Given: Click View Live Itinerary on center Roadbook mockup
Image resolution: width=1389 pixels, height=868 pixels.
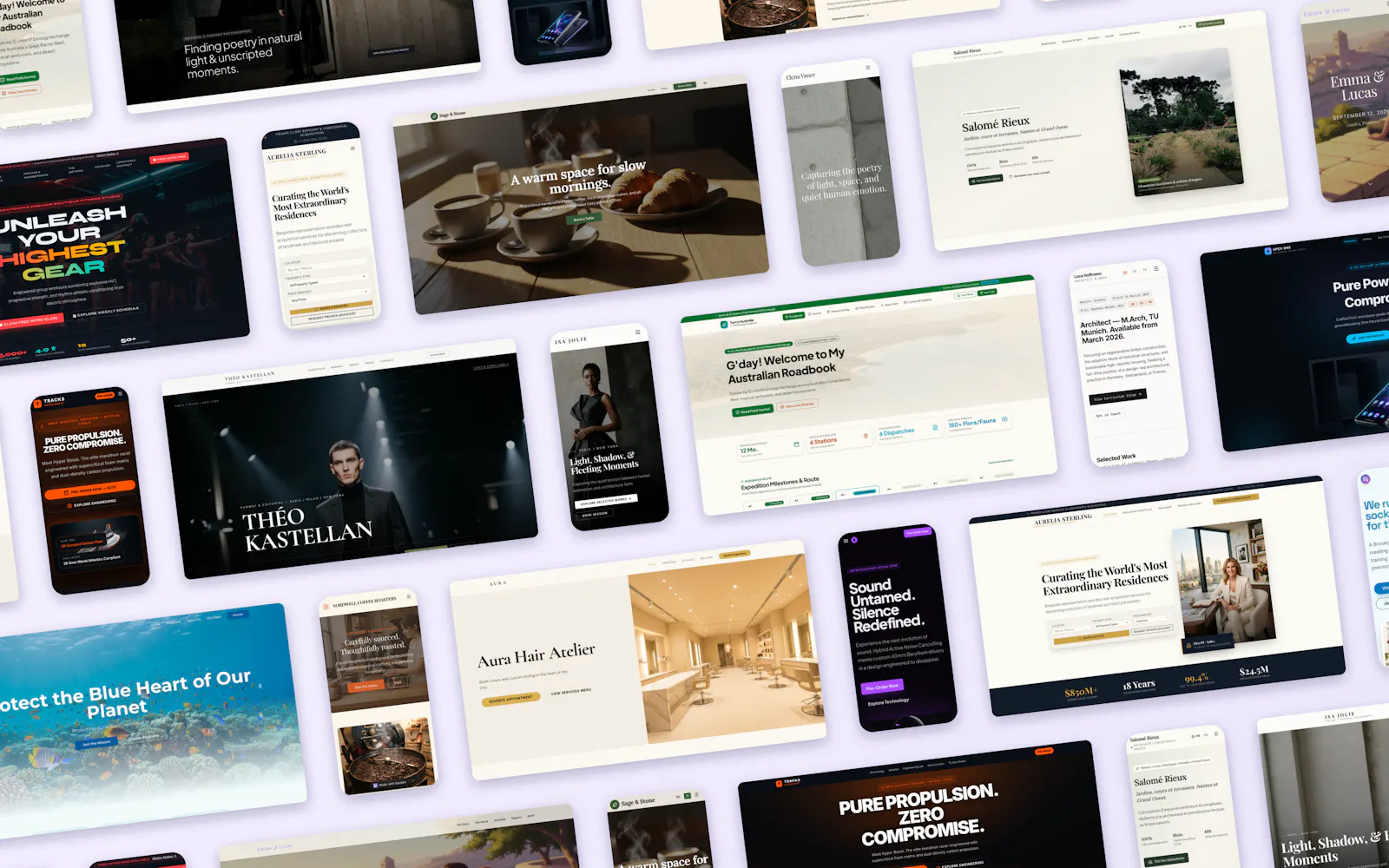Looking at the screenshot, I should click(797, 404).
